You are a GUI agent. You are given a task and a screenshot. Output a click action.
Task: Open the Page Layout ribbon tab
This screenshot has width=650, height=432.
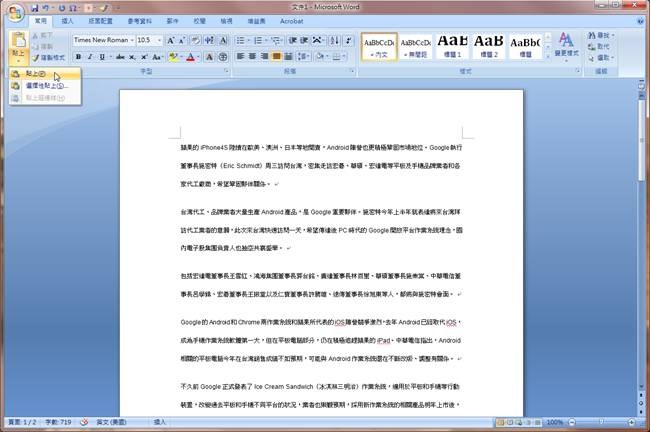[100, 21]
